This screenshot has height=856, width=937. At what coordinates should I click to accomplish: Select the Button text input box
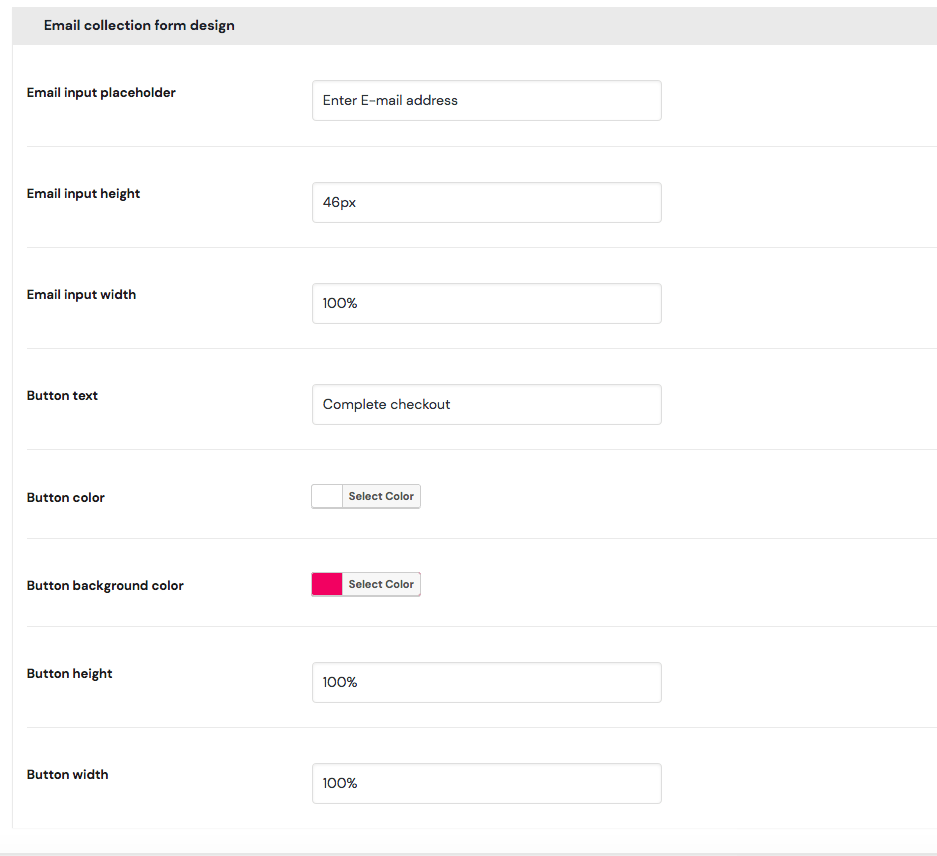[x=486, y=404]
